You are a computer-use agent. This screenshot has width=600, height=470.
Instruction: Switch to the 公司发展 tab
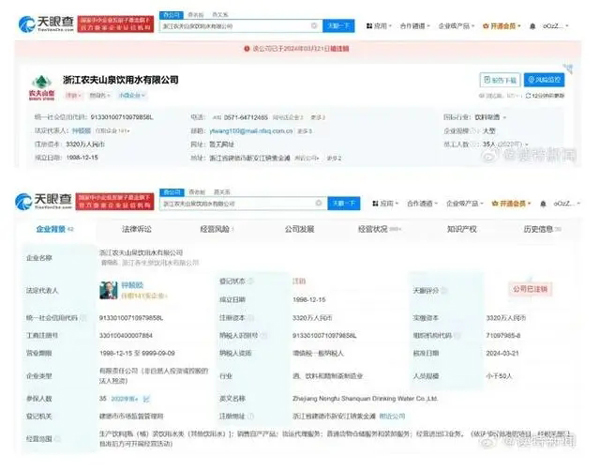299,229
